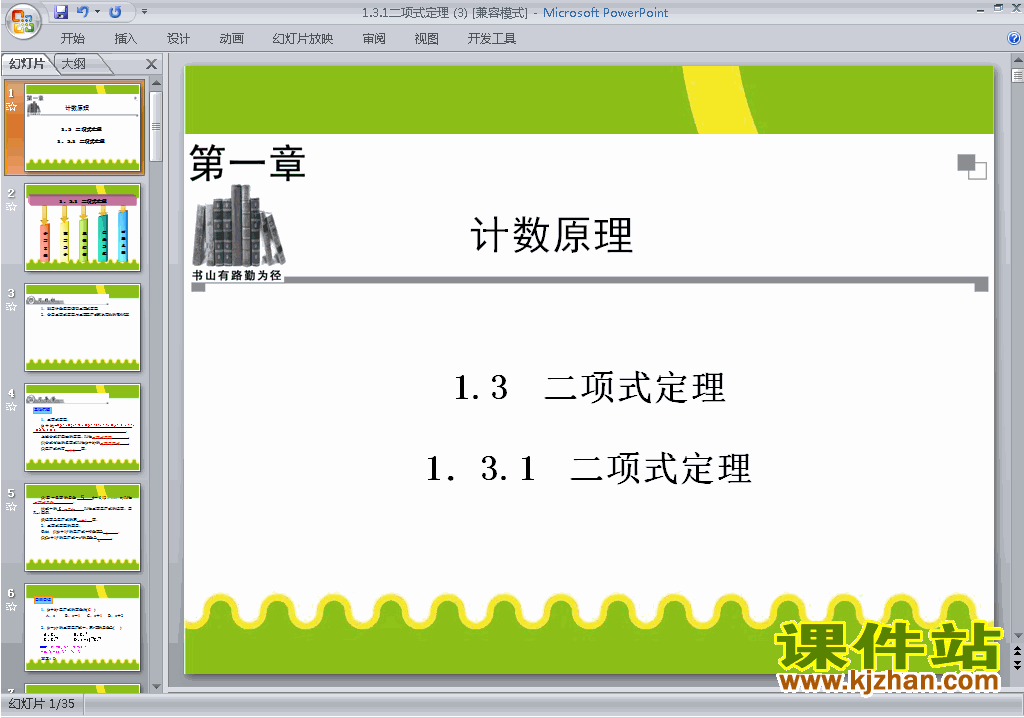Select slide 4 thumbnail
Screen dimensions: 1024x718
[82, 427]
